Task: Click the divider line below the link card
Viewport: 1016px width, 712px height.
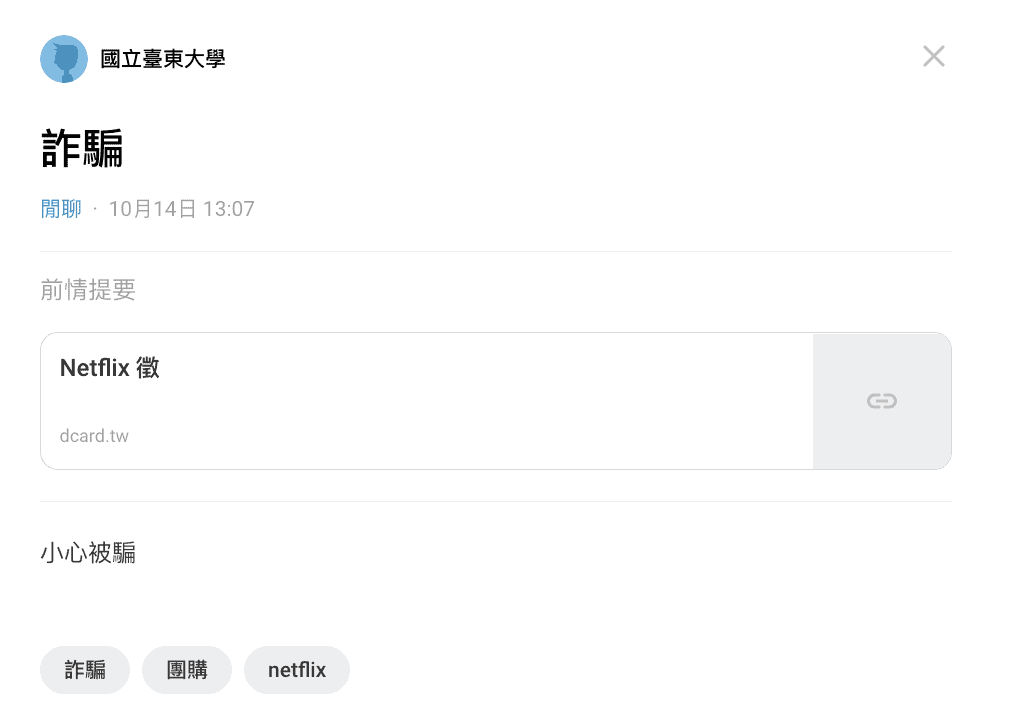Action: pos(496,501)
